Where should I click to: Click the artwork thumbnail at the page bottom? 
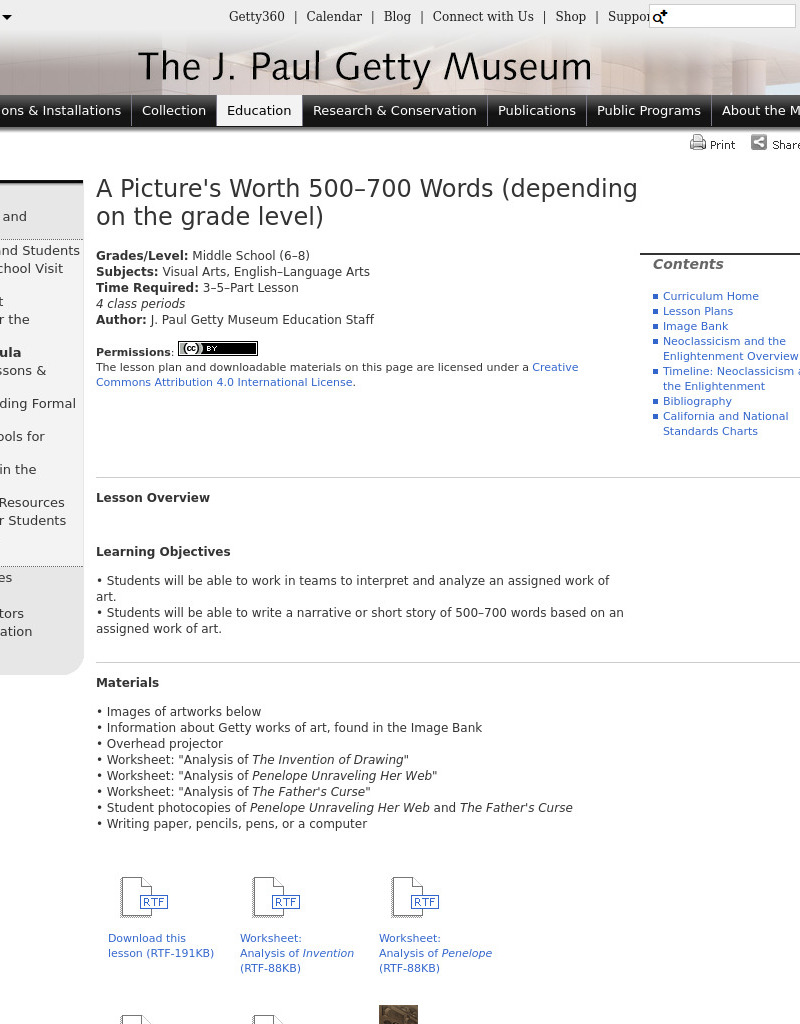point(398,1014)
